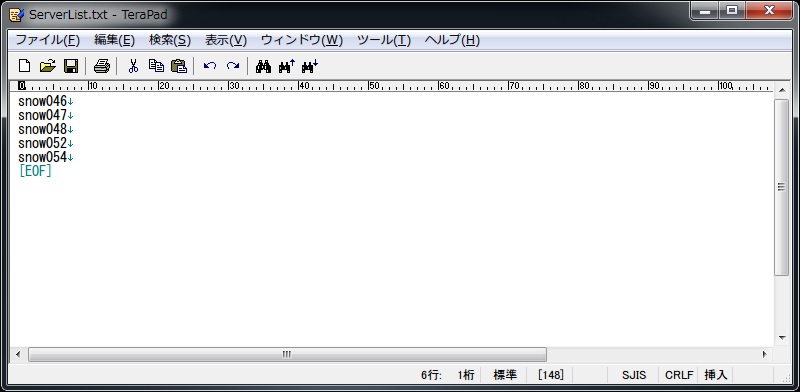Create a new file with toolbar icon
This screenshot has width=800, height=392.
point(24,66)
